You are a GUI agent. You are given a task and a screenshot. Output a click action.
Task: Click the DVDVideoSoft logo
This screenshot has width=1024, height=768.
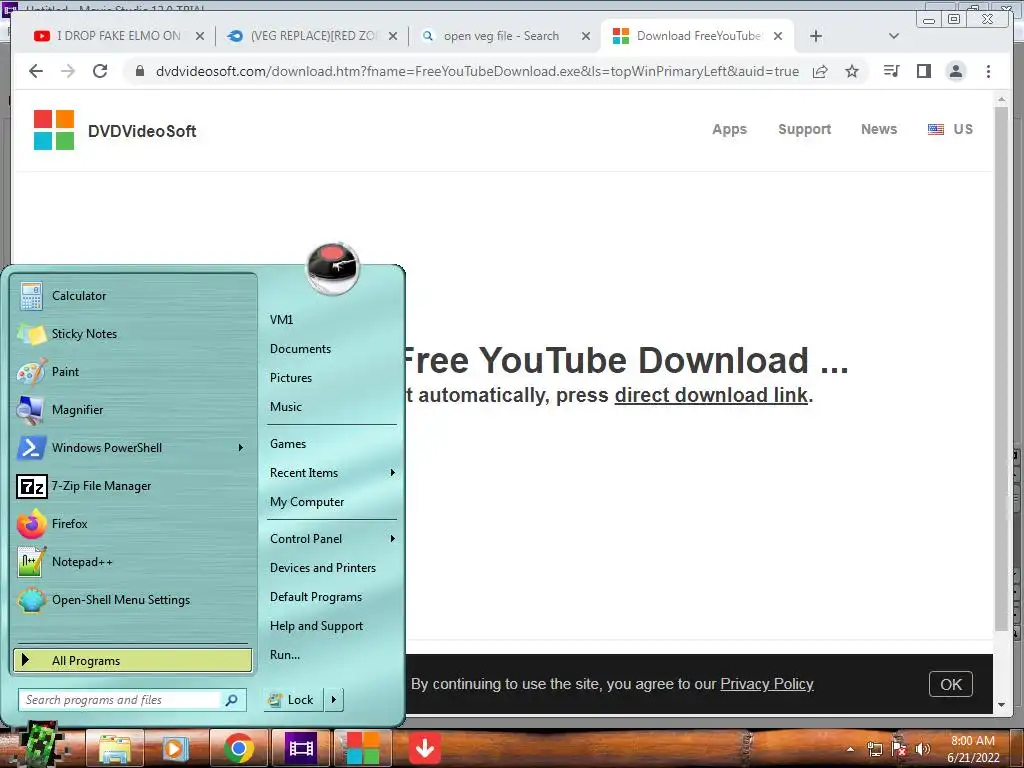tap(115, 130)
